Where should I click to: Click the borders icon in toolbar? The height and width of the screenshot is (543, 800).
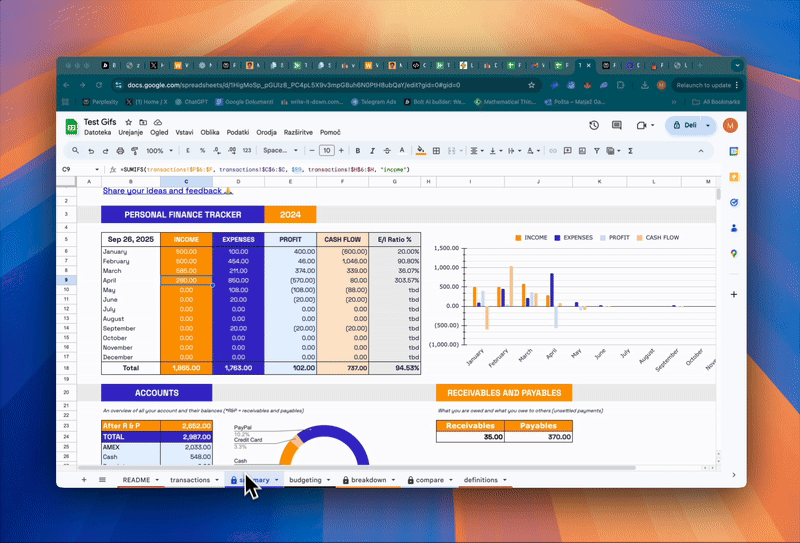pos(435,151)
